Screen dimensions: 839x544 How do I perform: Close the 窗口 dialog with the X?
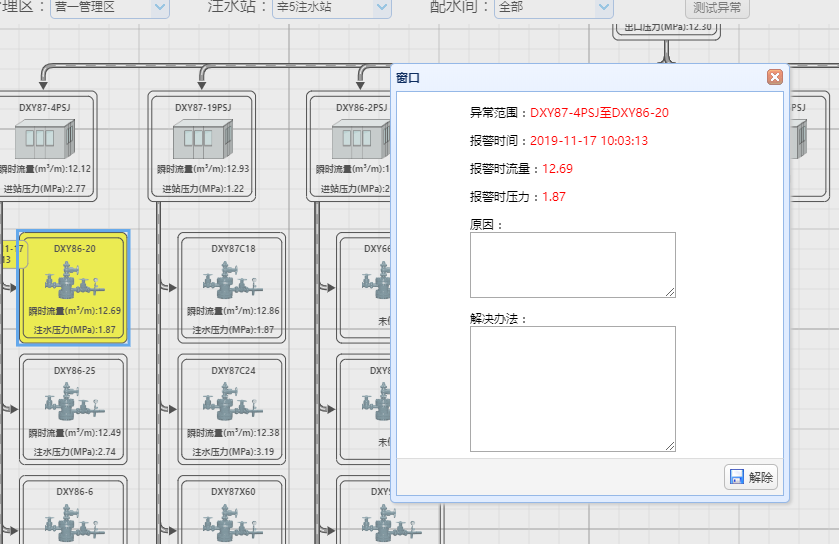point(774,77)
